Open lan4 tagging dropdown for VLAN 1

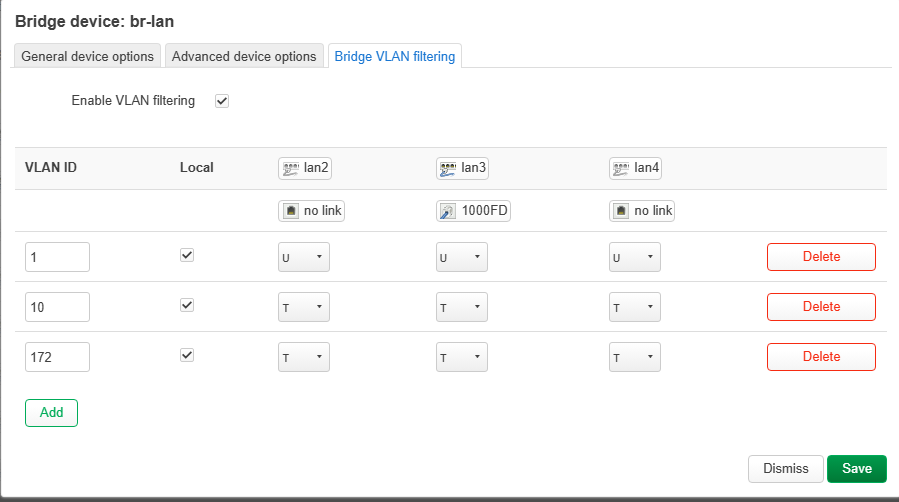tap(635, 257)
